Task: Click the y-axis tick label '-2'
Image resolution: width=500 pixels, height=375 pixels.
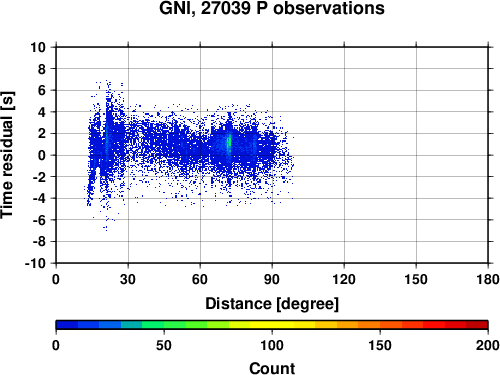Action: tap(39, 177)
